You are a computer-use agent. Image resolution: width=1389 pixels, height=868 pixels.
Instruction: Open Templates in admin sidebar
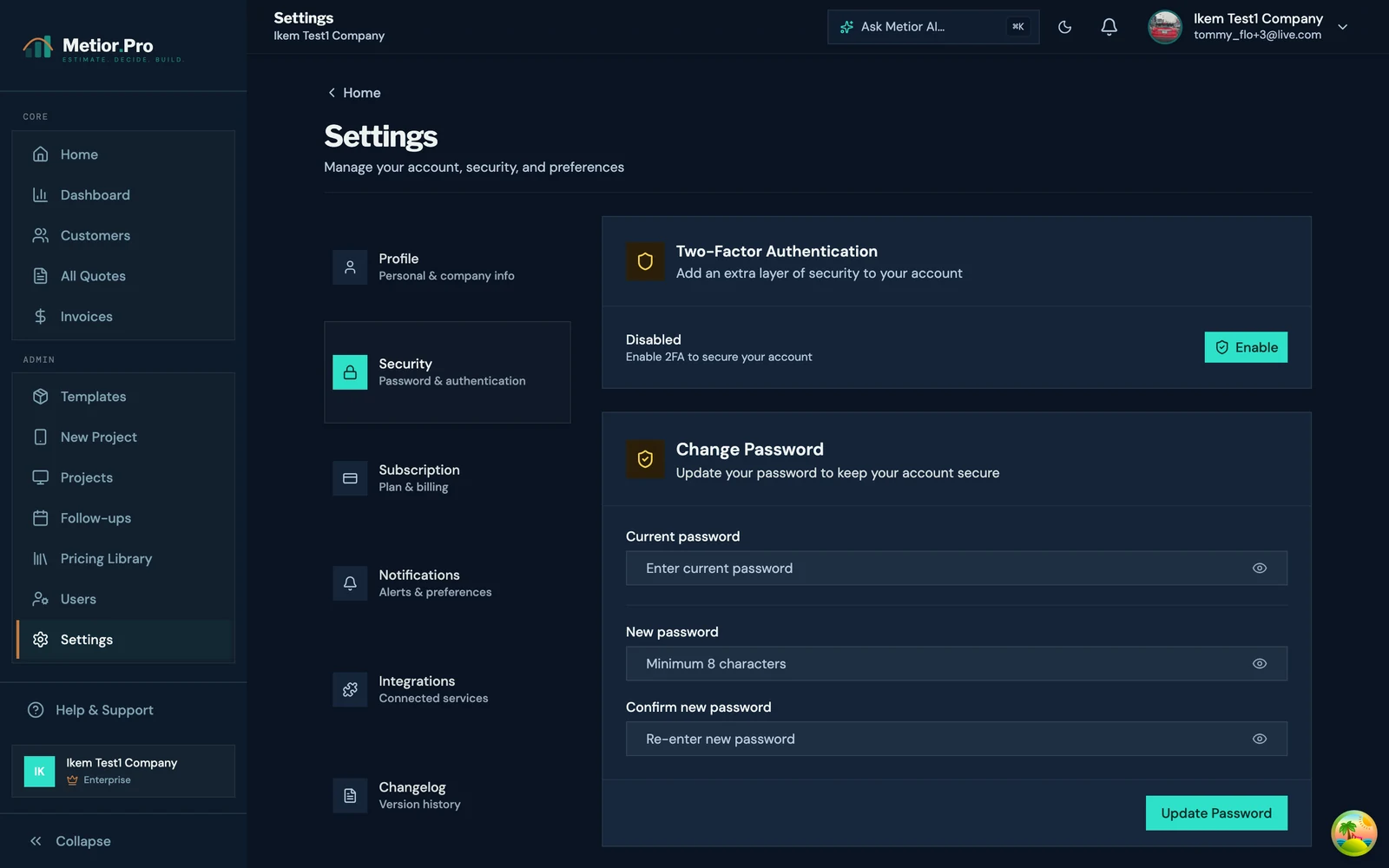tap(124, 397)
